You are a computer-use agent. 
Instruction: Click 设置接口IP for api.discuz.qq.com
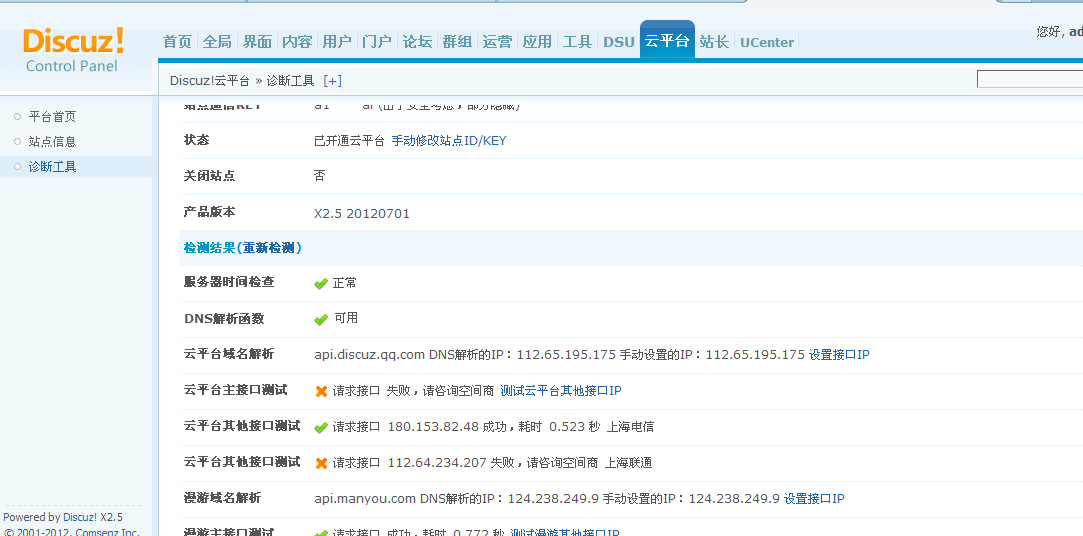point(839,355)
